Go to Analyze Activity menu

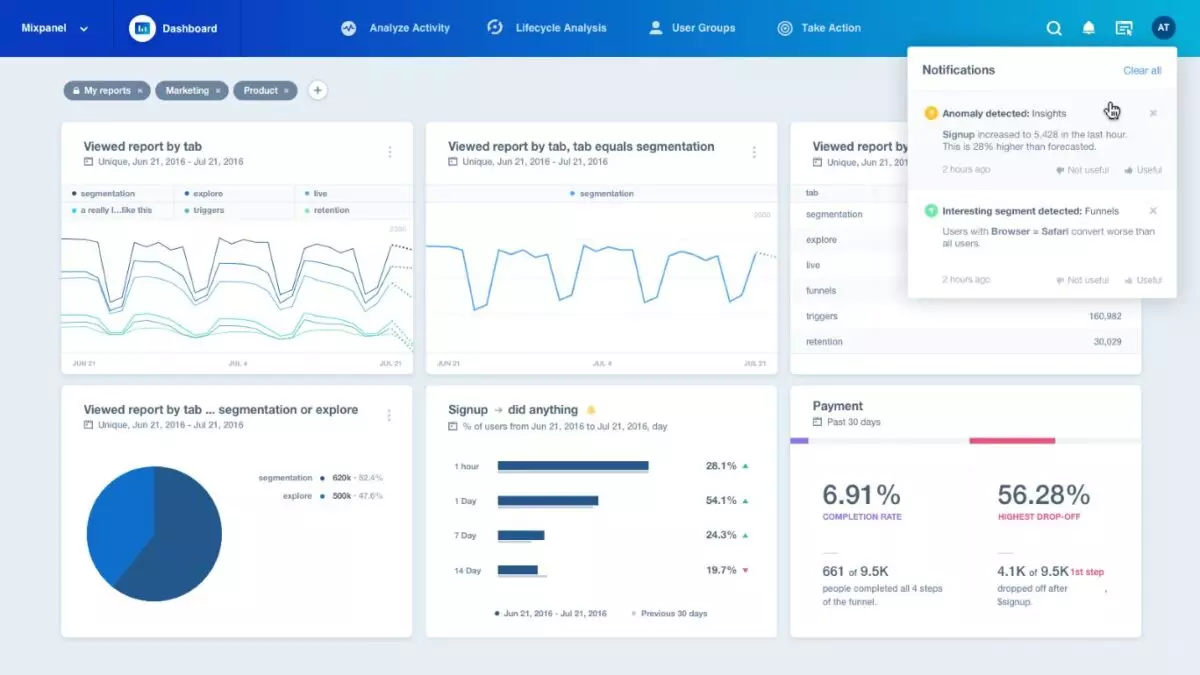pos(396,28)
